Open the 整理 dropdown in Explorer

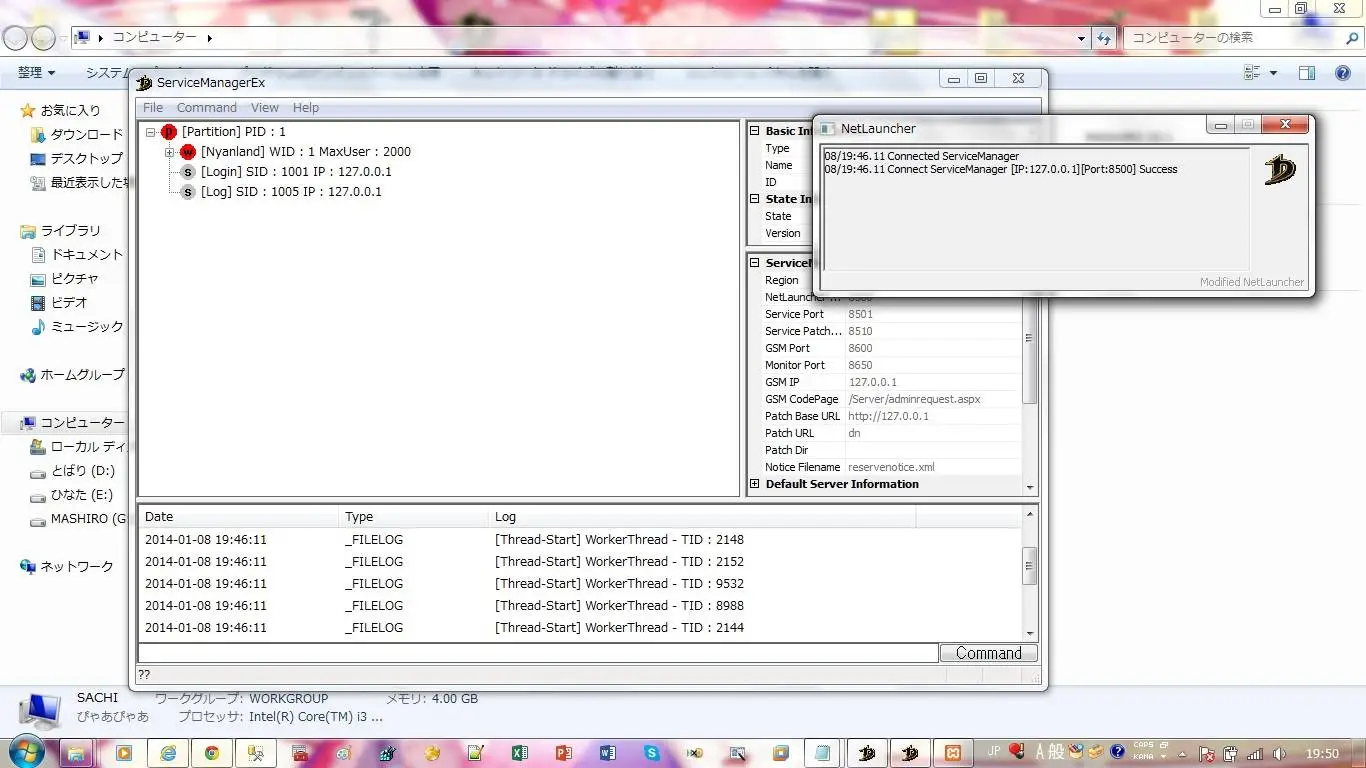pos(36,73)
